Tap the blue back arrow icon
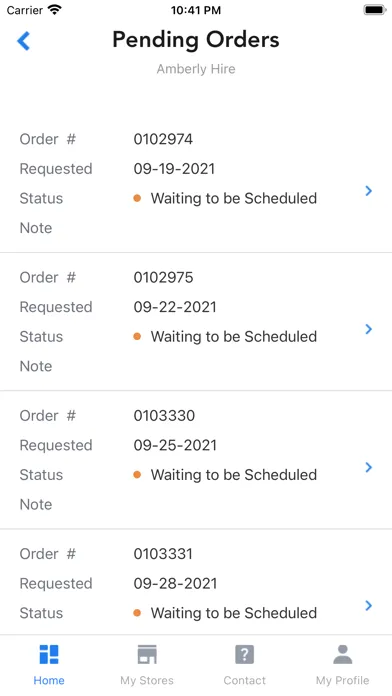This screenshot has height=696, width=392. pyautogui.click(x=24, y=41)
